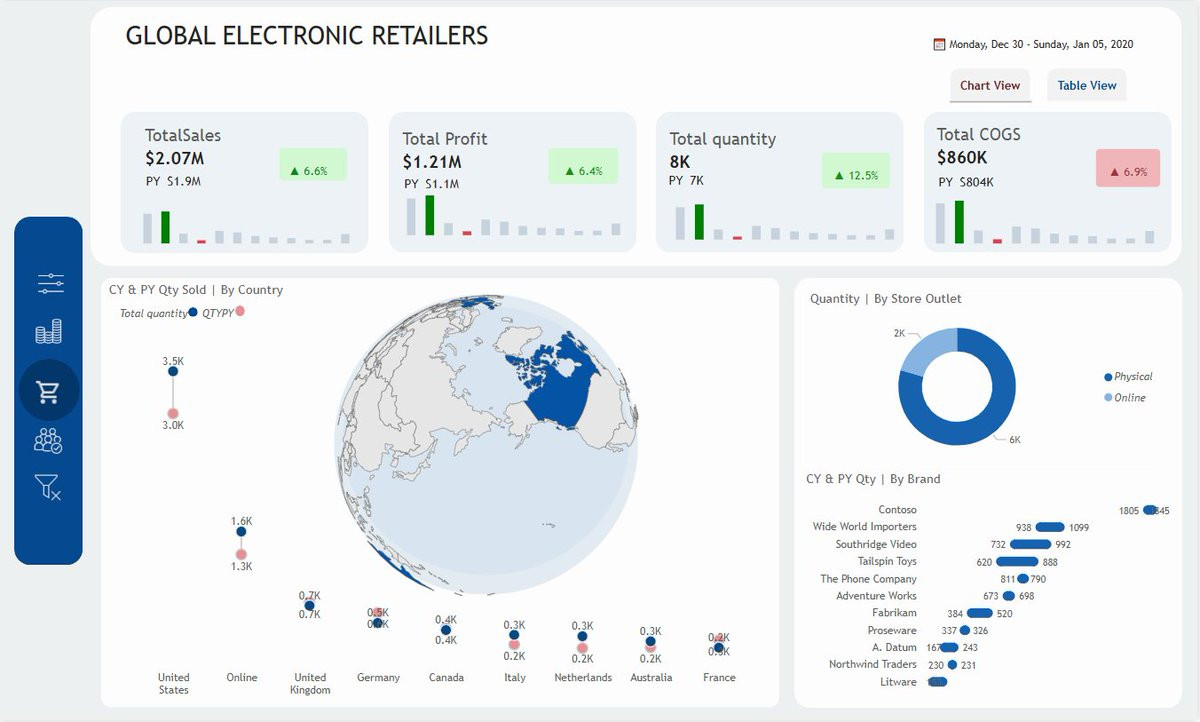Click the "The Phone Company" brand label
This screenshot has height=722, width=1200.
(x=868, y=579)
